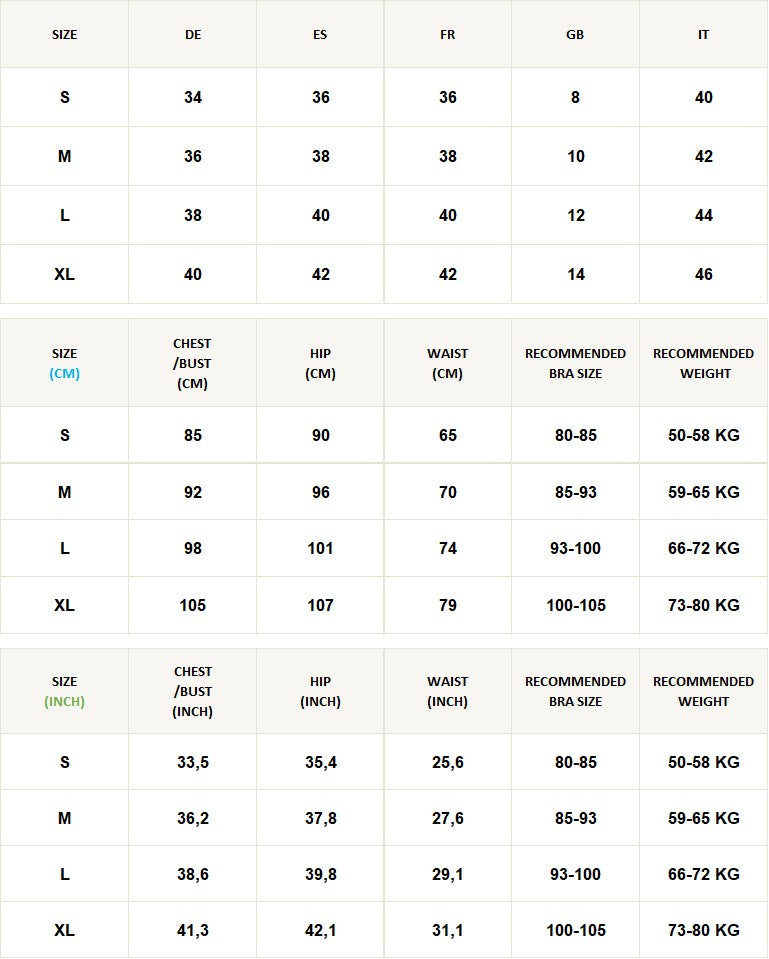769x959 pixels.
Task: Select the GB size 14 cell
Action: (575, 274)
